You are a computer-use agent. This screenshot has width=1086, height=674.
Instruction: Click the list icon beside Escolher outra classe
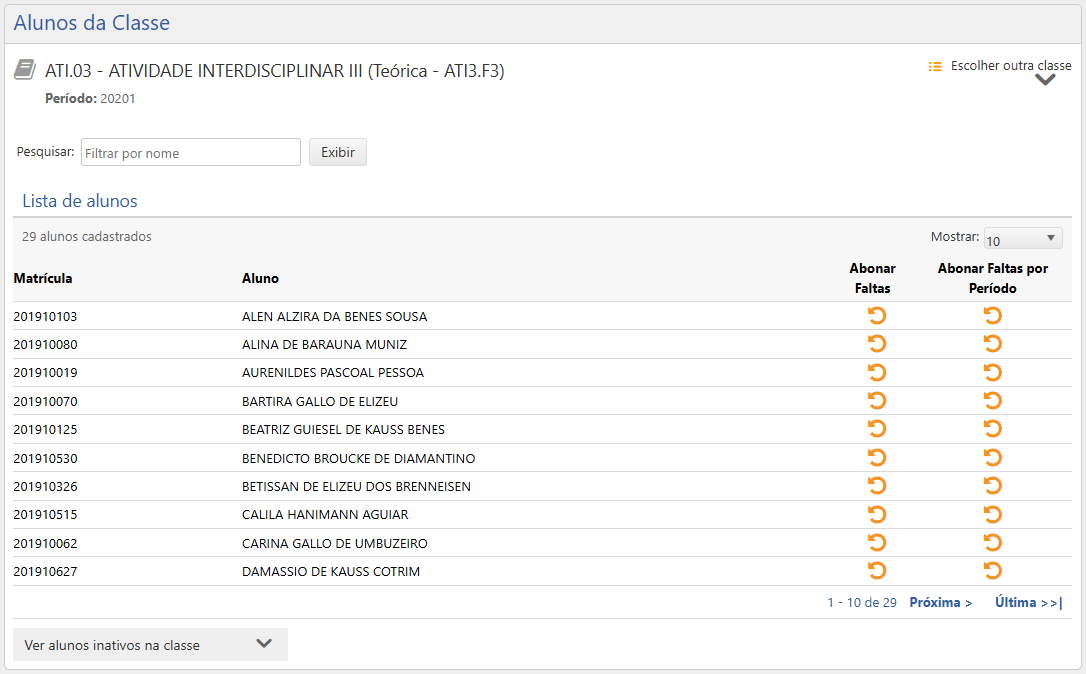(x=934, y=66)
